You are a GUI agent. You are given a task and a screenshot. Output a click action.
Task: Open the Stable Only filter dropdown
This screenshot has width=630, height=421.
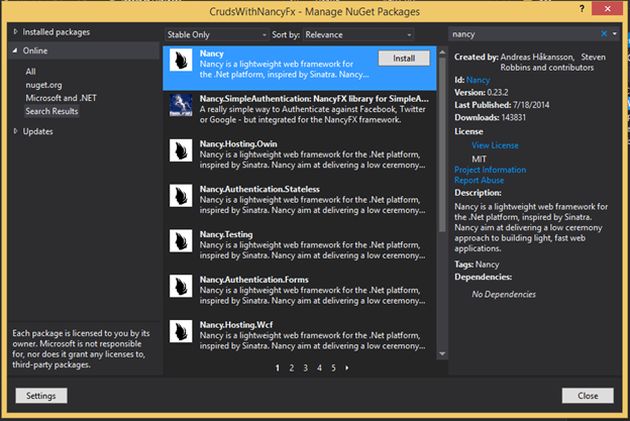[x=217, y=35]
